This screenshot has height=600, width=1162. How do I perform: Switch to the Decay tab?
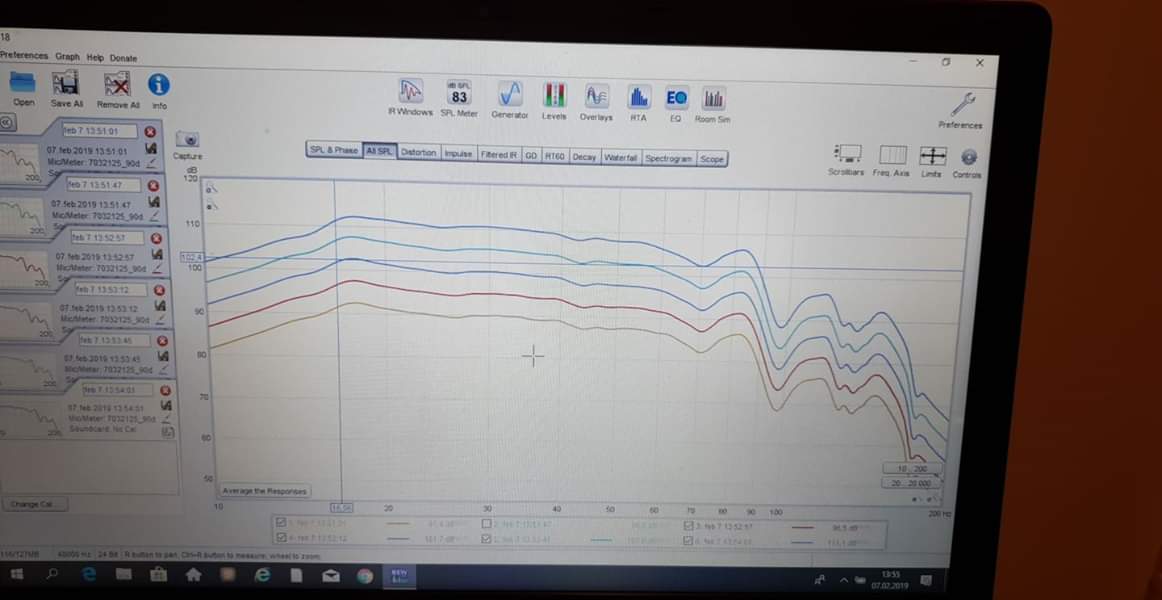pyautogui.click(x=584, y=157)
